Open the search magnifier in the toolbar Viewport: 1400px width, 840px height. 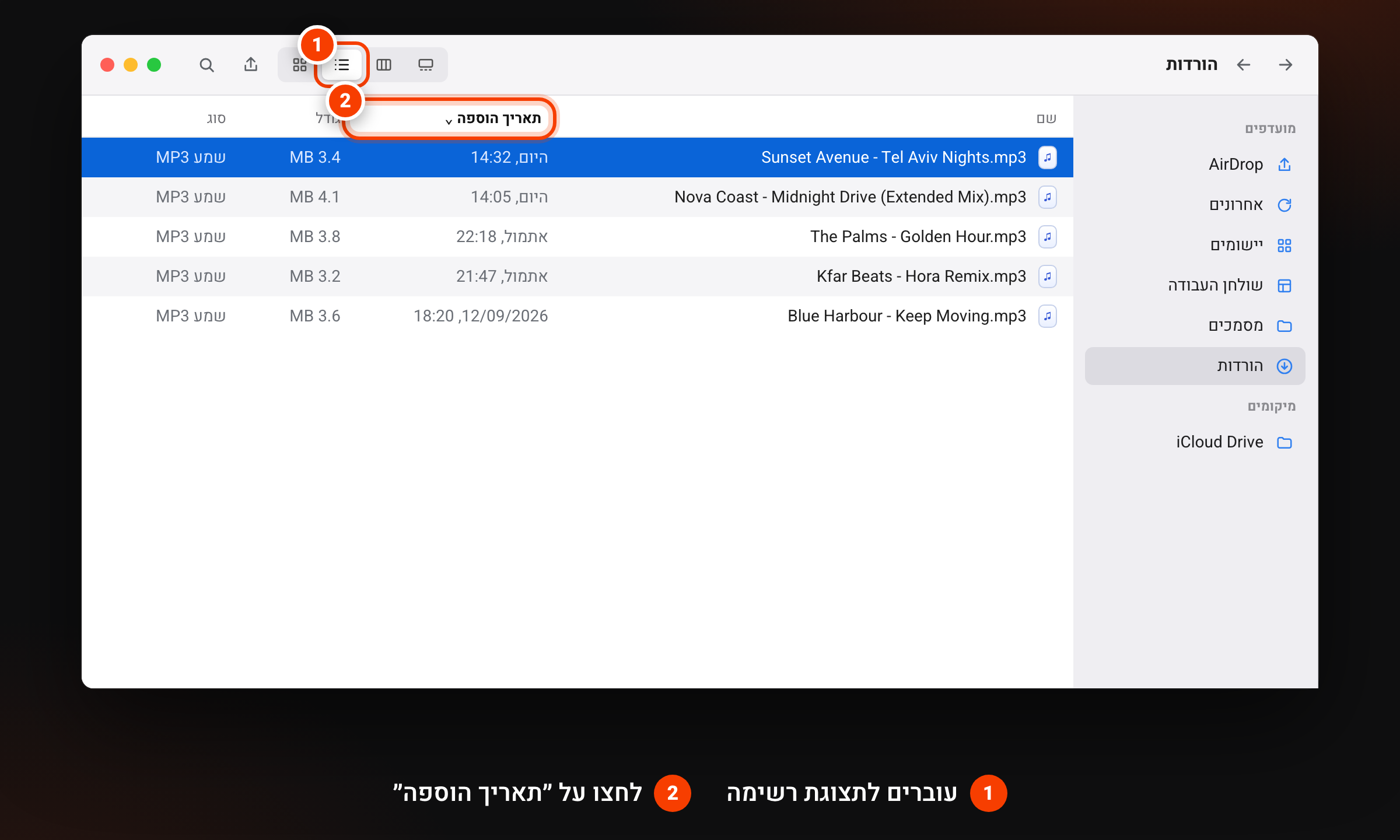pyautogui.click(x=206, y=65)
